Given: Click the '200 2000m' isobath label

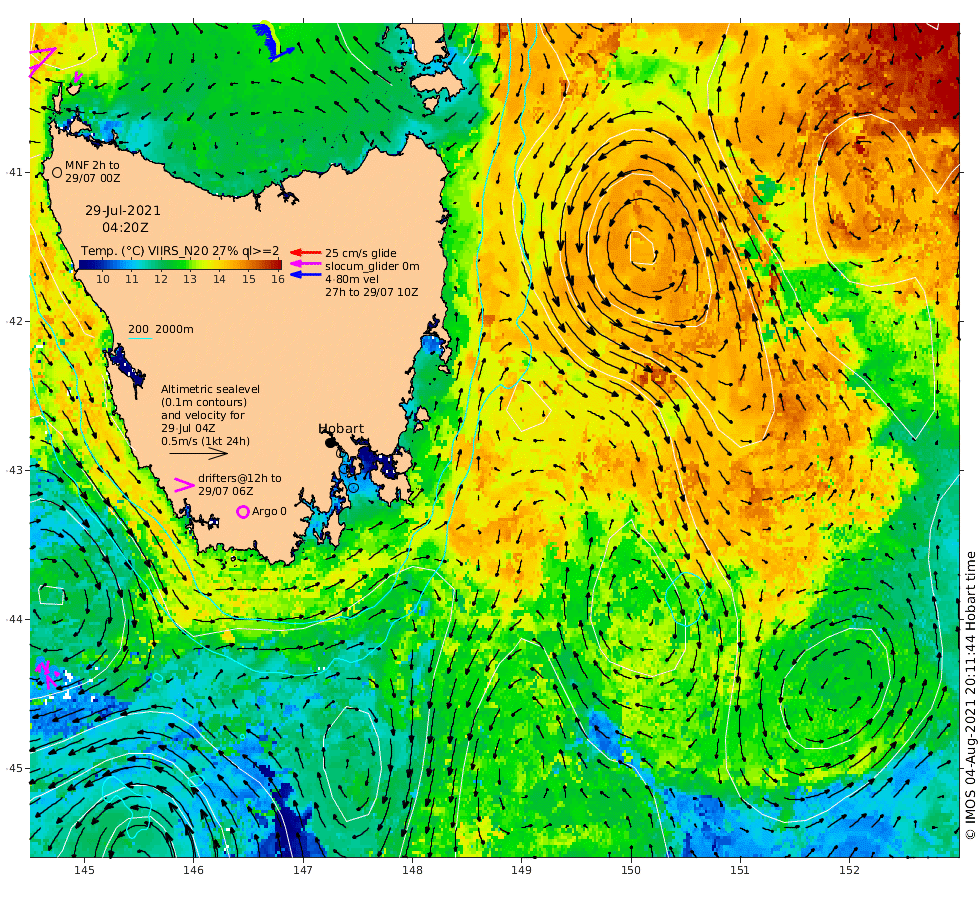Looking at the screenshot, I should pyautogui.click(x=161, y=329).
